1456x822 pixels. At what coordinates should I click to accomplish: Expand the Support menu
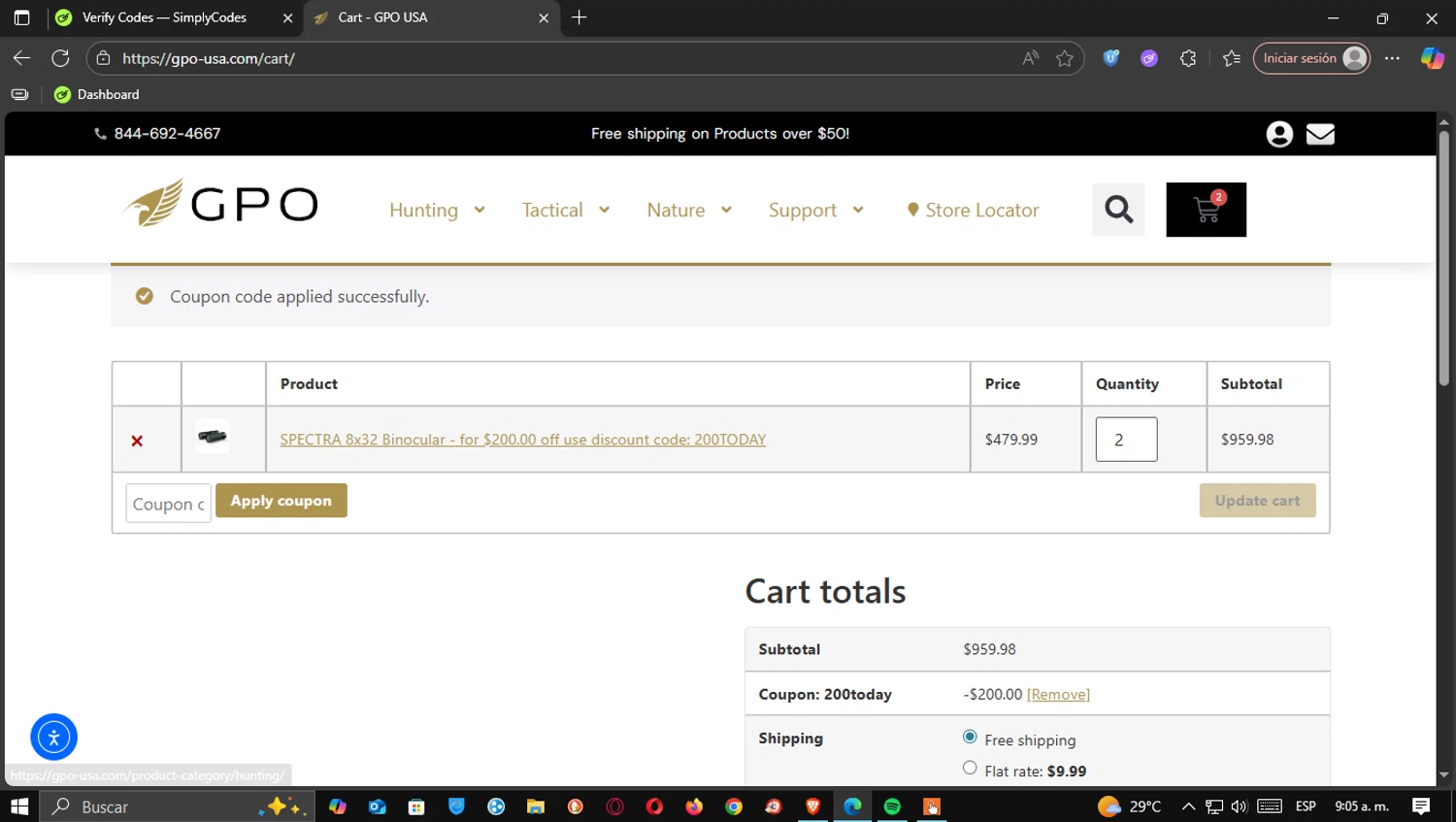tap(816, 211)
